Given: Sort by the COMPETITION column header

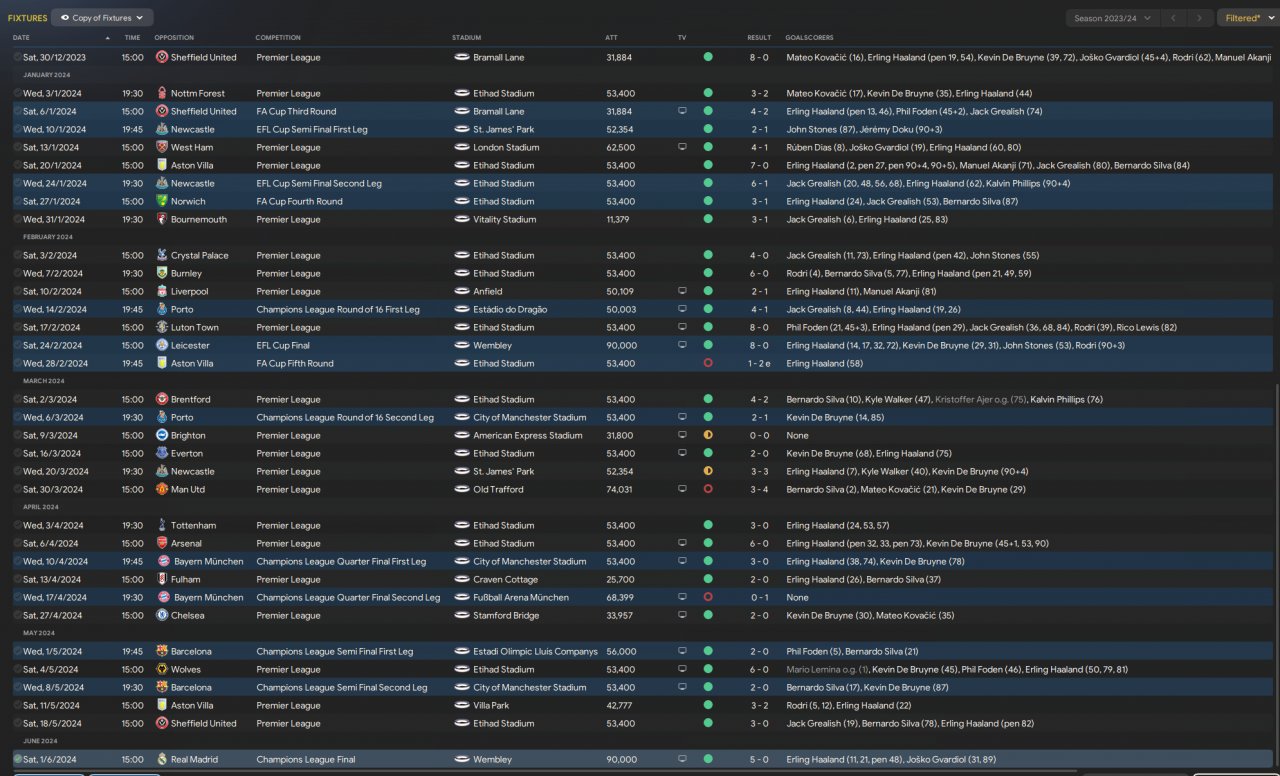Looking at the screenshot, I should (278, 38).
